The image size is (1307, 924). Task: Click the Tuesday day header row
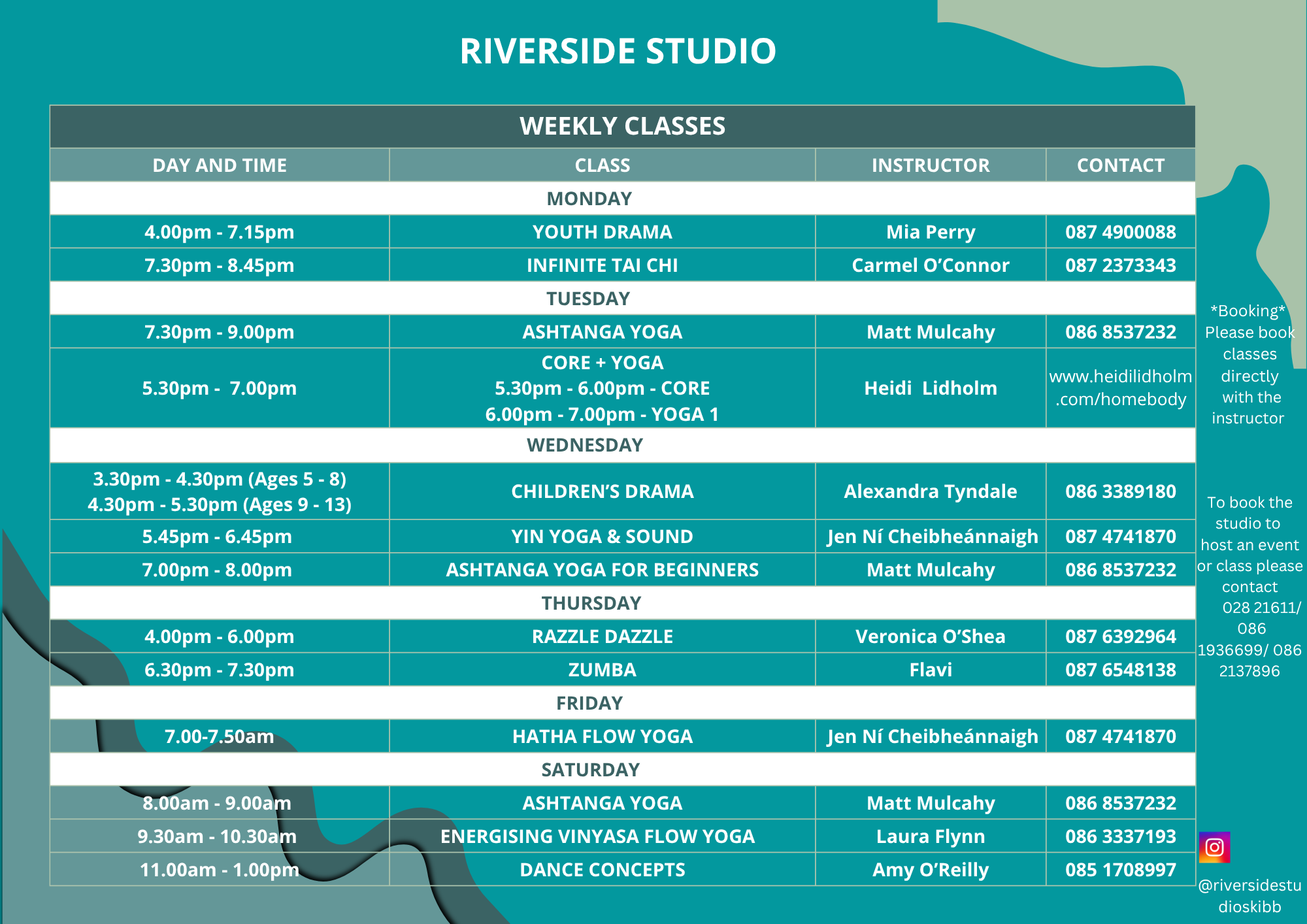point(588,299)
